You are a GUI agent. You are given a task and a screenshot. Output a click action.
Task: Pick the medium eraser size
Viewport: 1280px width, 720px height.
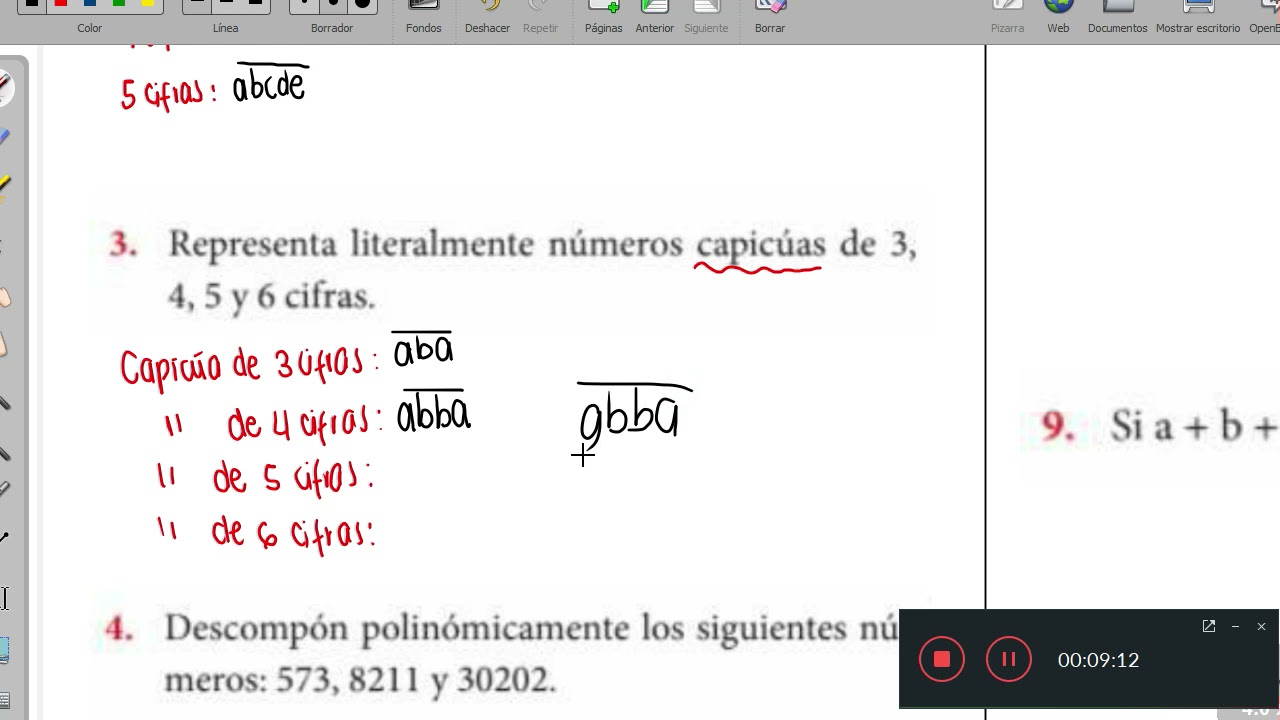coord(333,4)
